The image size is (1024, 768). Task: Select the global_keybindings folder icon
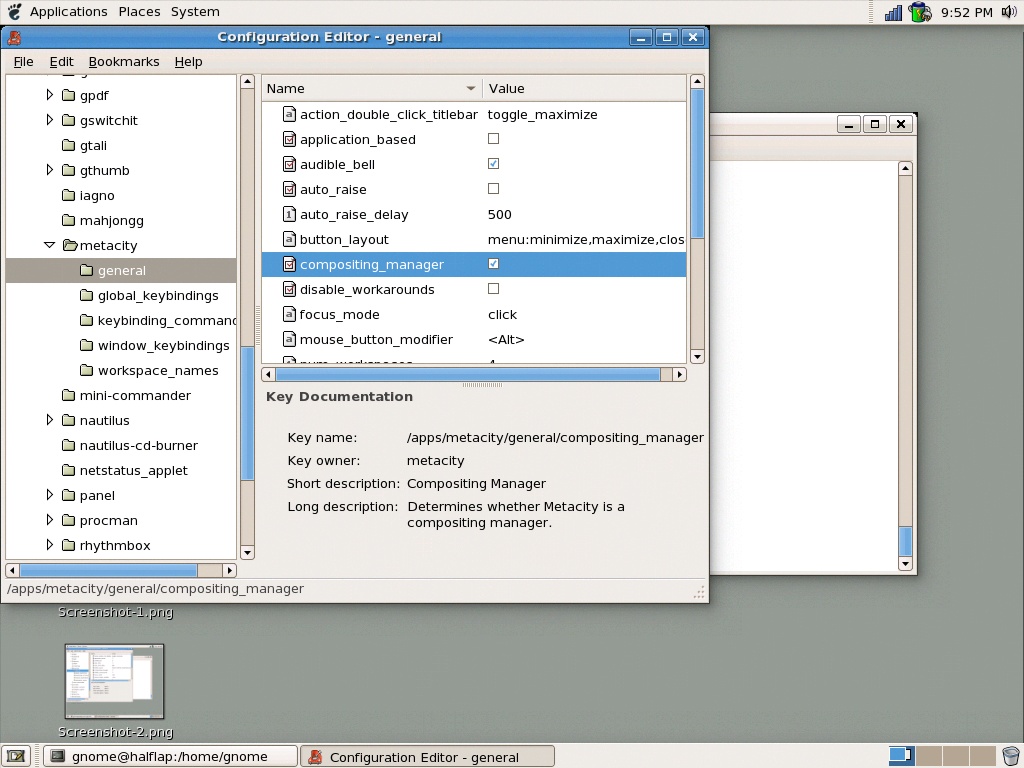86,295
